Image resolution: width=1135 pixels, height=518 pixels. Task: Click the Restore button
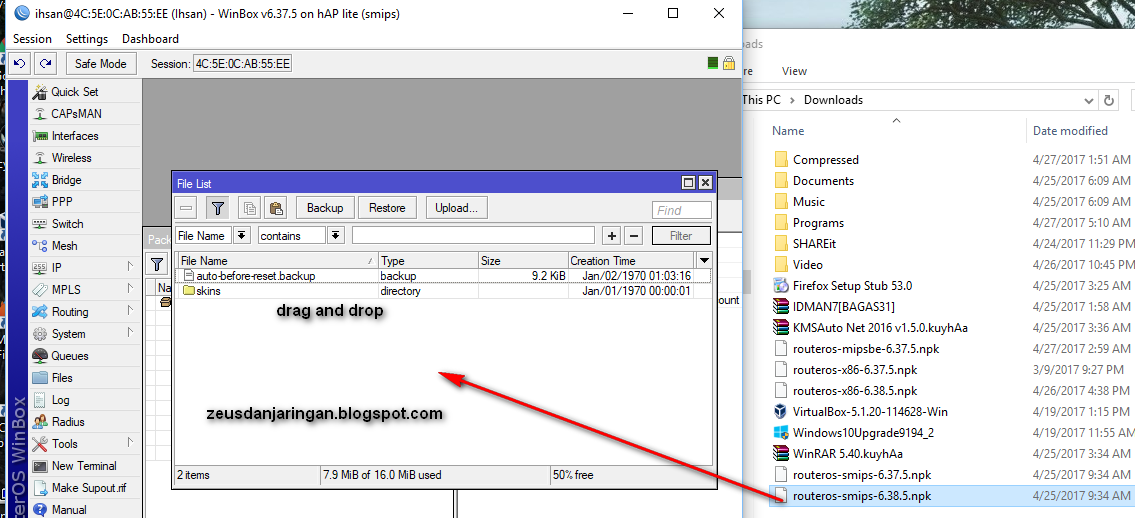tap(387, 208)
